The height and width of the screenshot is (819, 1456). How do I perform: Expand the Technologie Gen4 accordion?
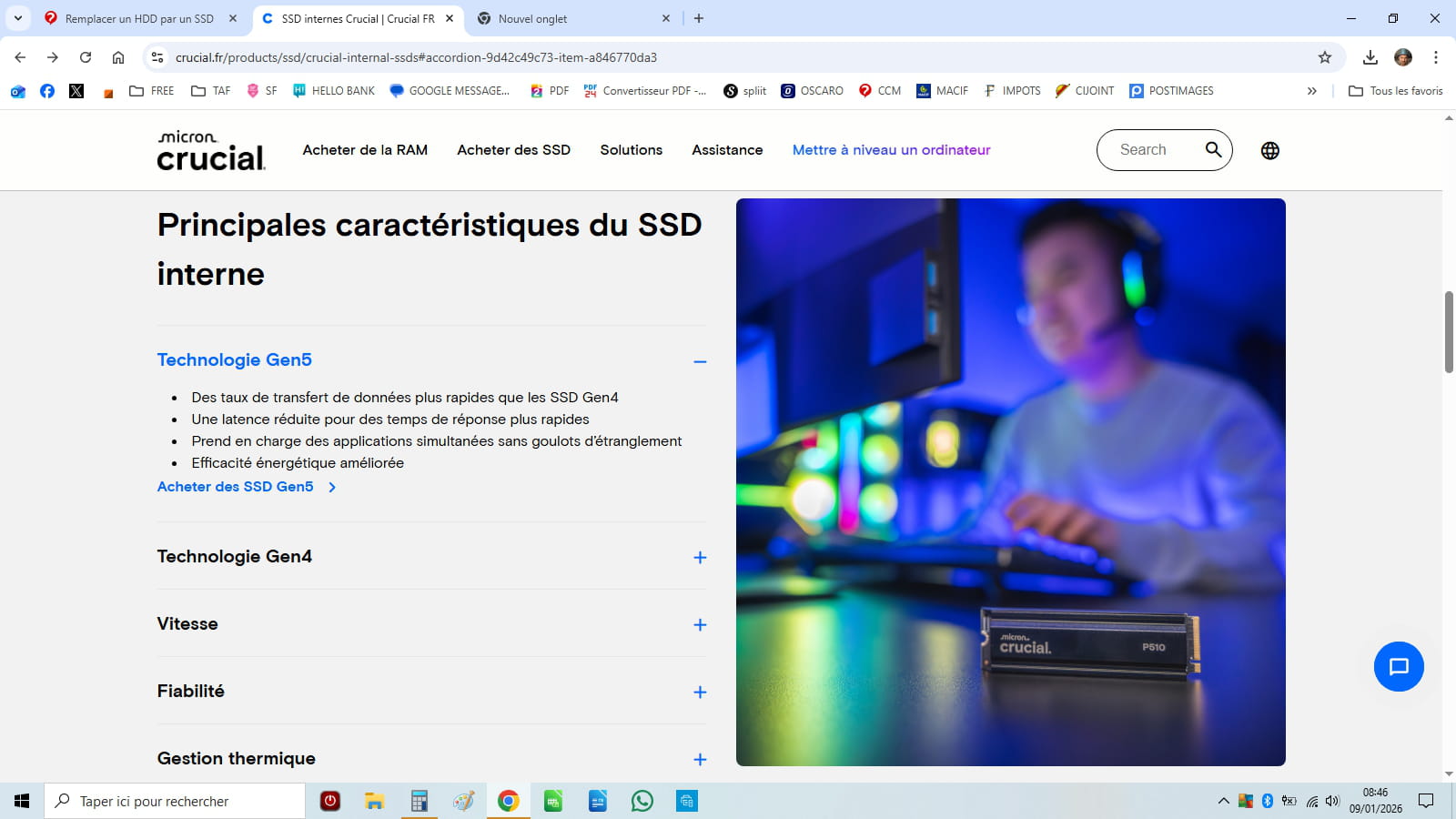click(x=699, y=557)
